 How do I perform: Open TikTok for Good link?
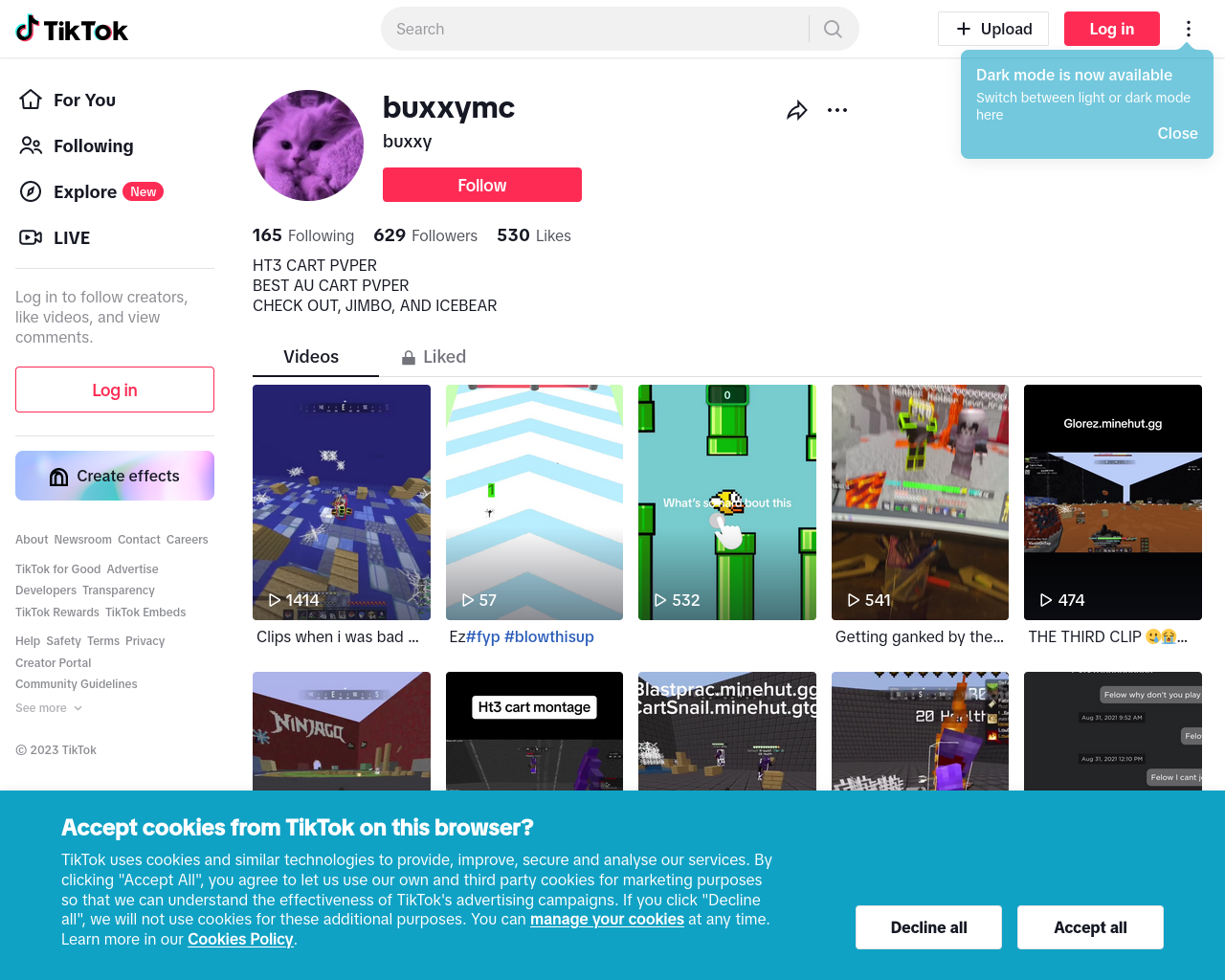[57, 569]
